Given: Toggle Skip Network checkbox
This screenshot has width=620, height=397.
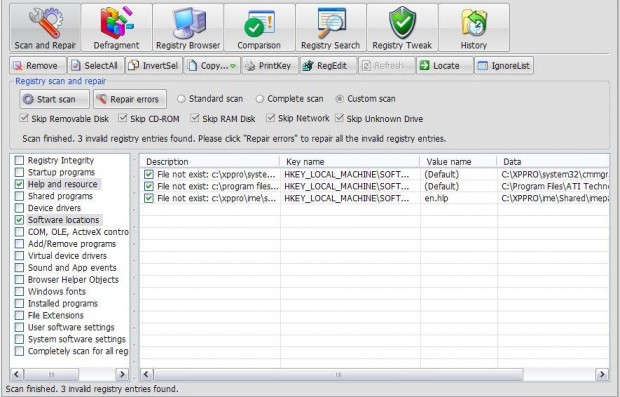Looking at the screenshot, I should click(x=270, y=118).
